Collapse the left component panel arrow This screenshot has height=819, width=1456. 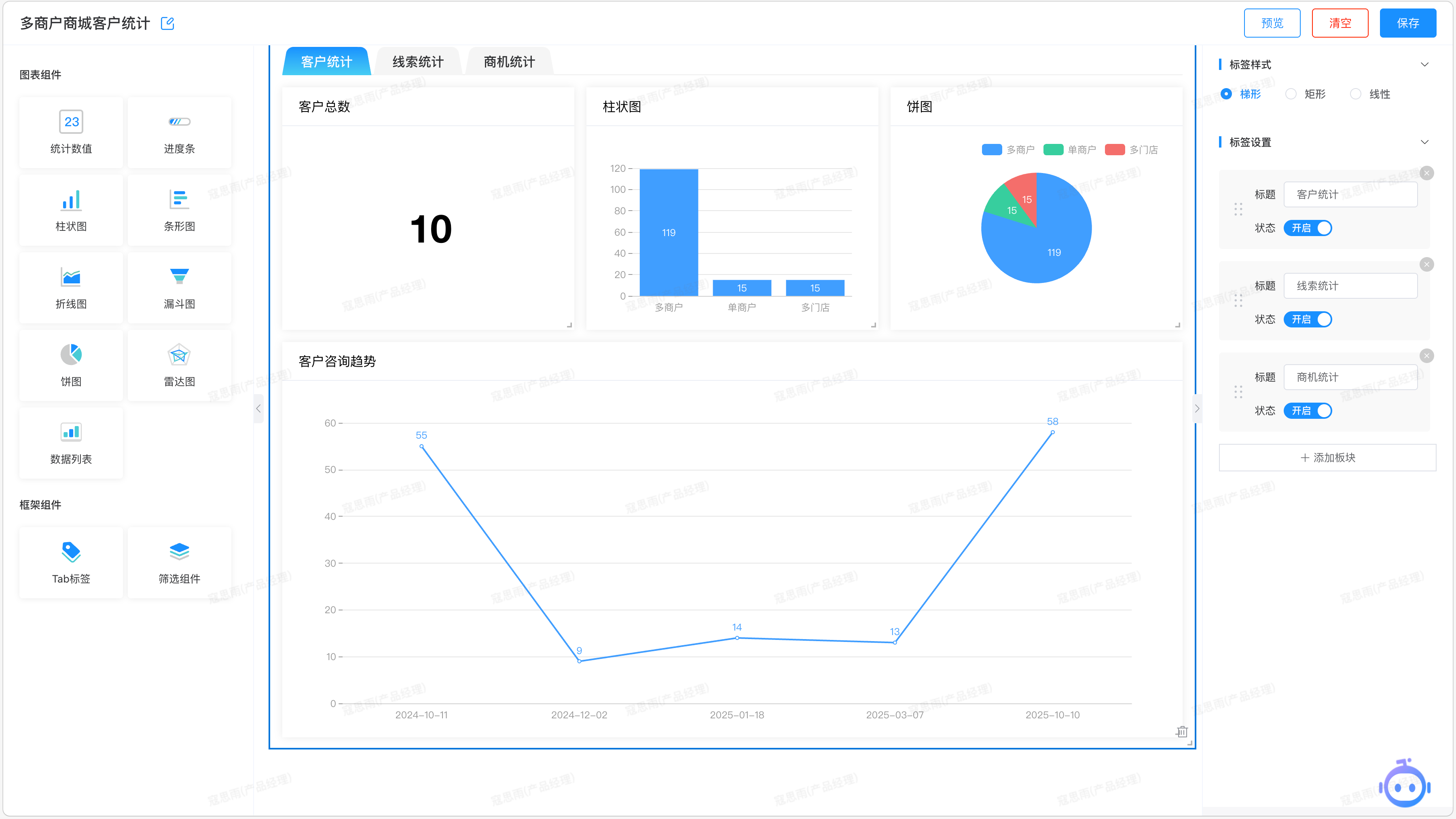click(x=258, y=408)
